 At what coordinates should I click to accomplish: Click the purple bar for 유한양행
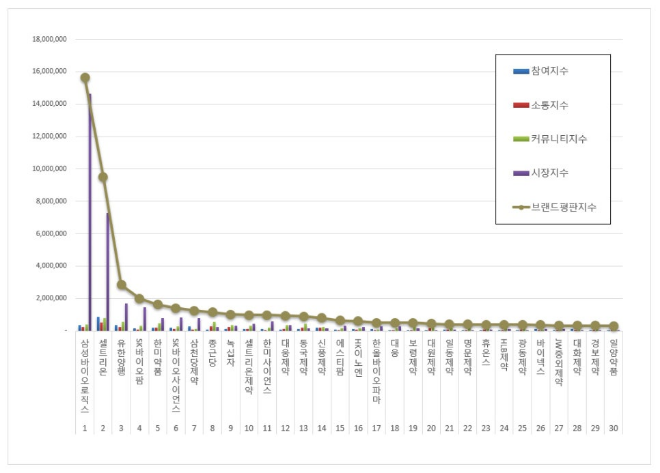[x=126, y=317]
